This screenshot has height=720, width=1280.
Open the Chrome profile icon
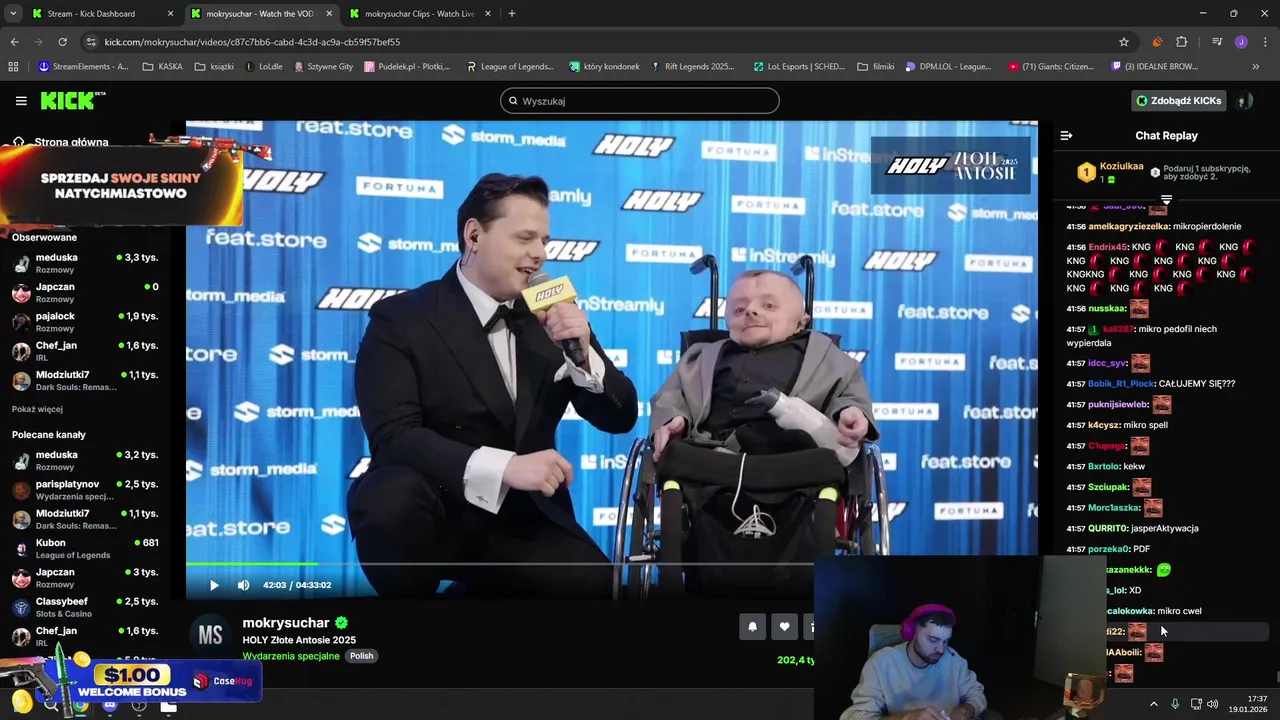(x=1241, y=42)
